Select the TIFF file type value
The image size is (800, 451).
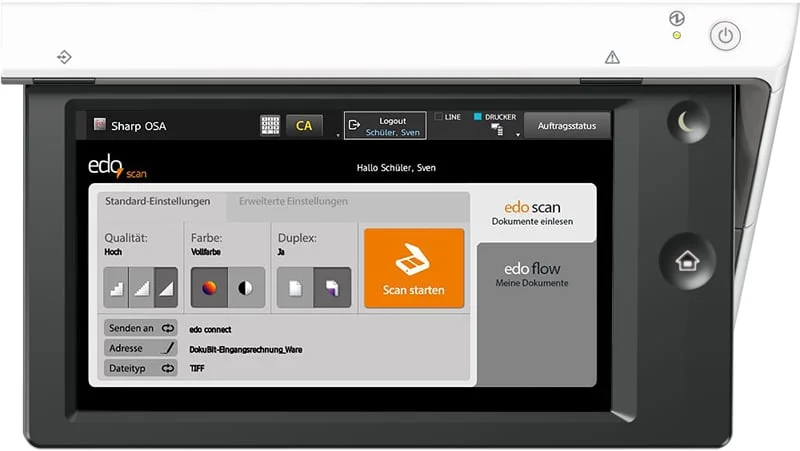coord(197,368)
